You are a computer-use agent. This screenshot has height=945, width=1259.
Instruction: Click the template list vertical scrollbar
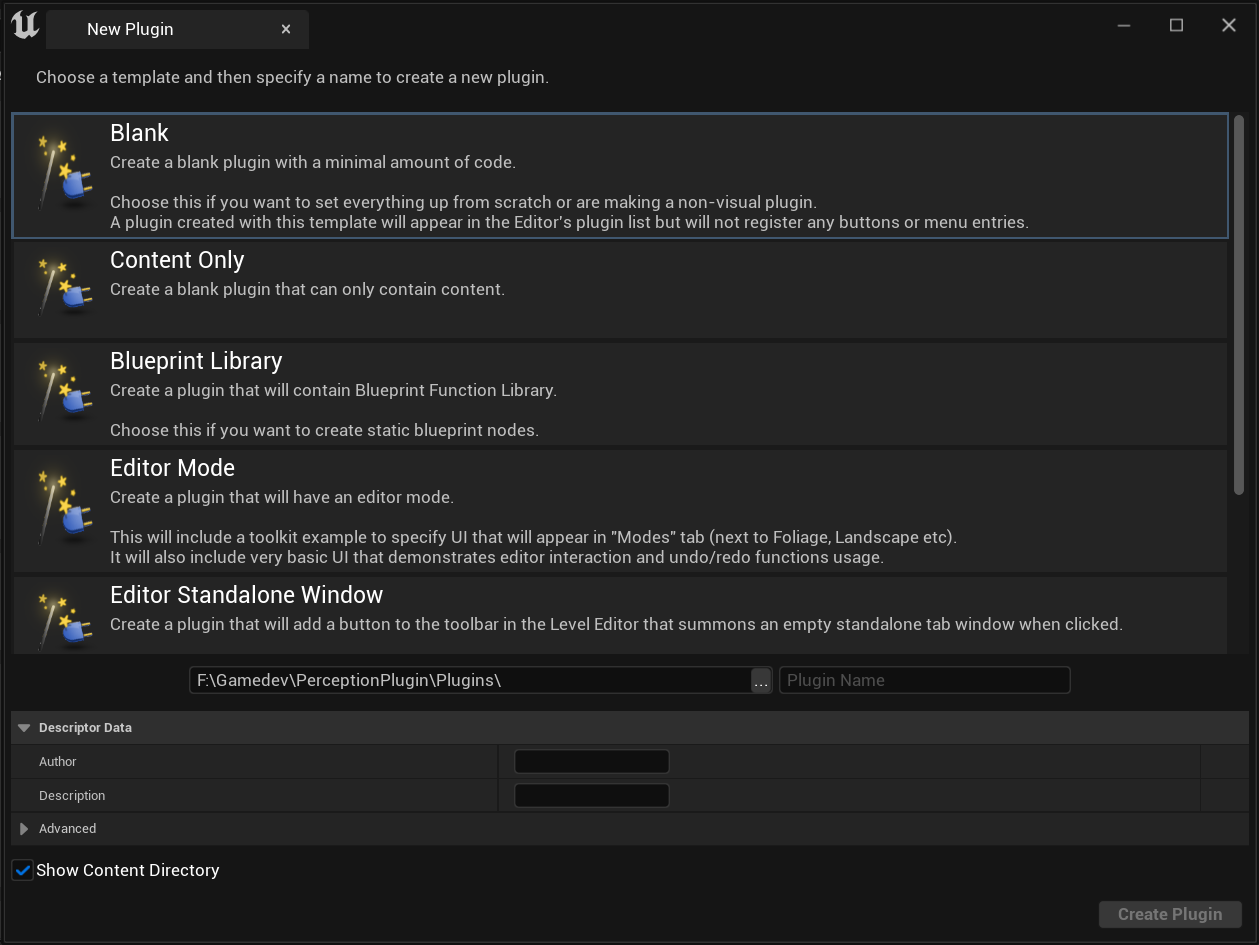[1239, 305]
